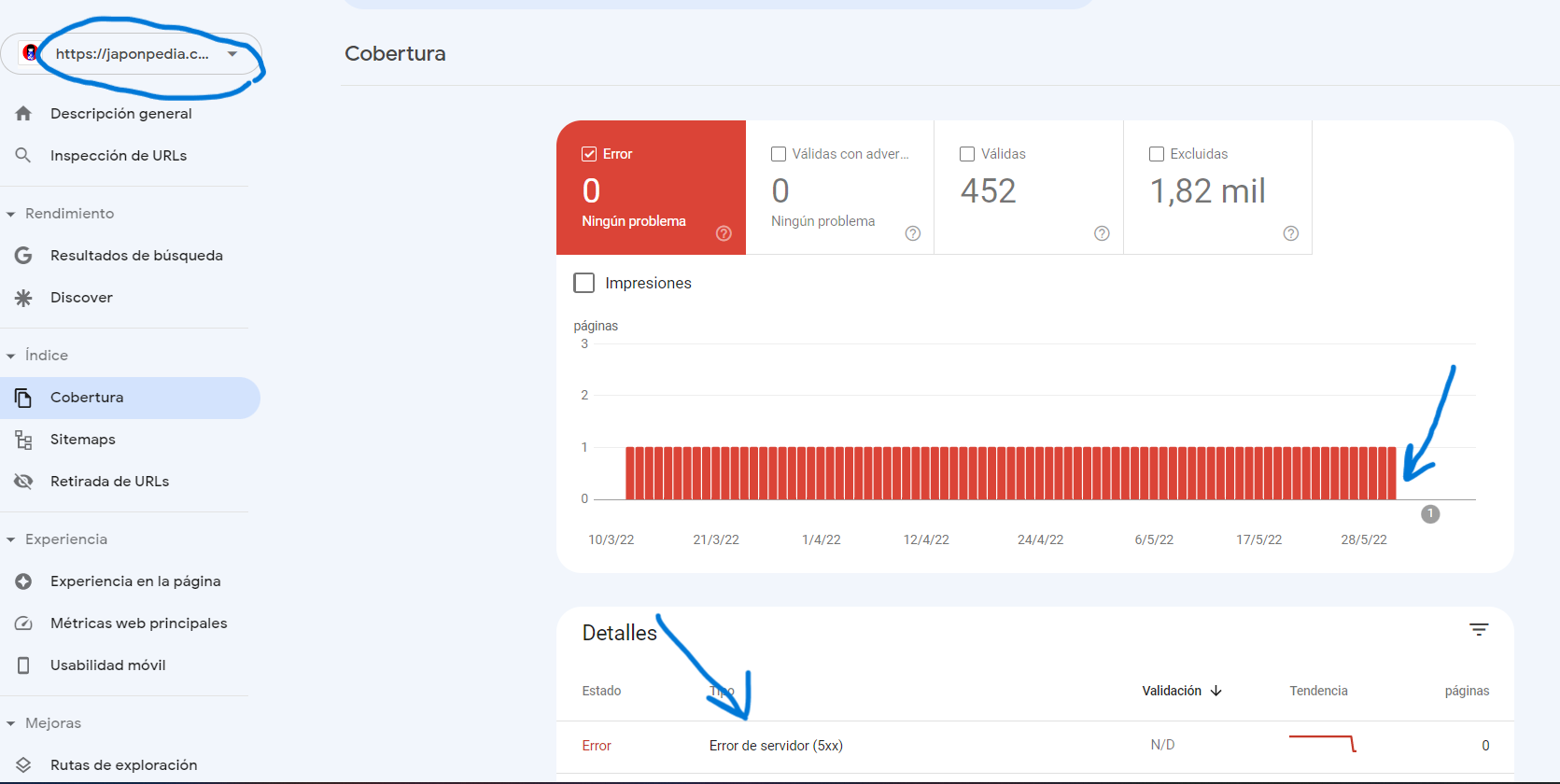Open the Sitemaps page

(x=83, y=439)
